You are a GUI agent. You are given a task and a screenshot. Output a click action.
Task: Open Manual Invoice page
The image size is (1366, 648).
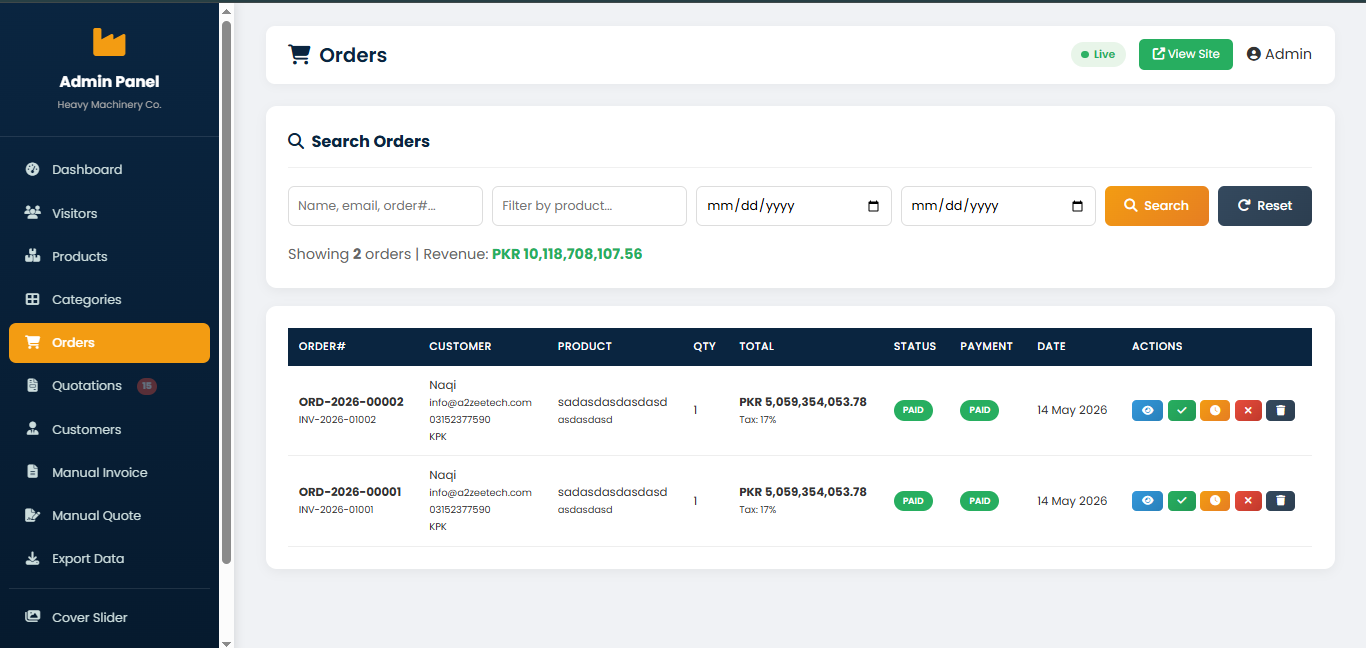109,472
